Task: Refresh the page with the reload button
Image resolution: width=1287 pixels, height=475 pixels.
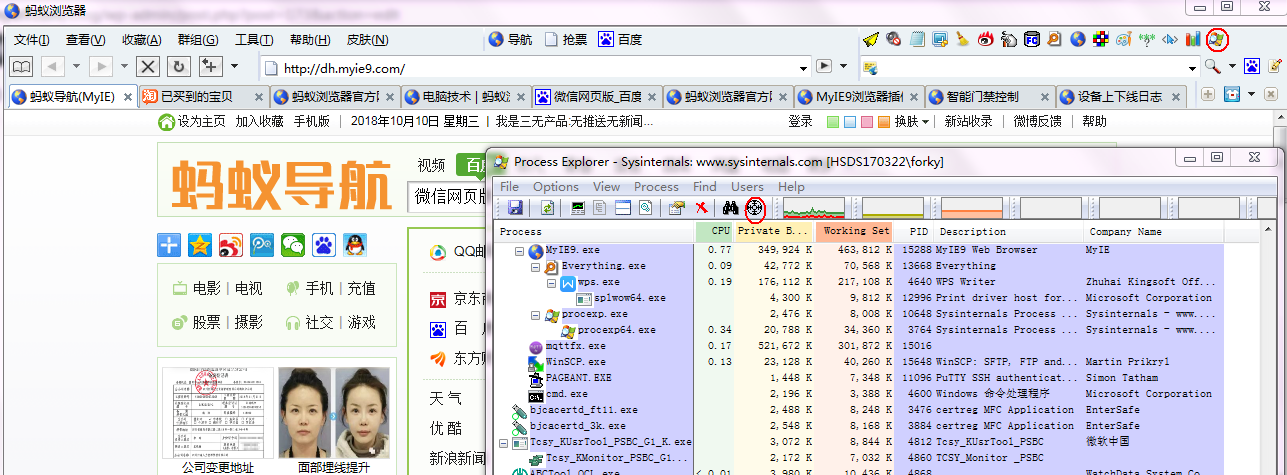Action: coord(178,67)
